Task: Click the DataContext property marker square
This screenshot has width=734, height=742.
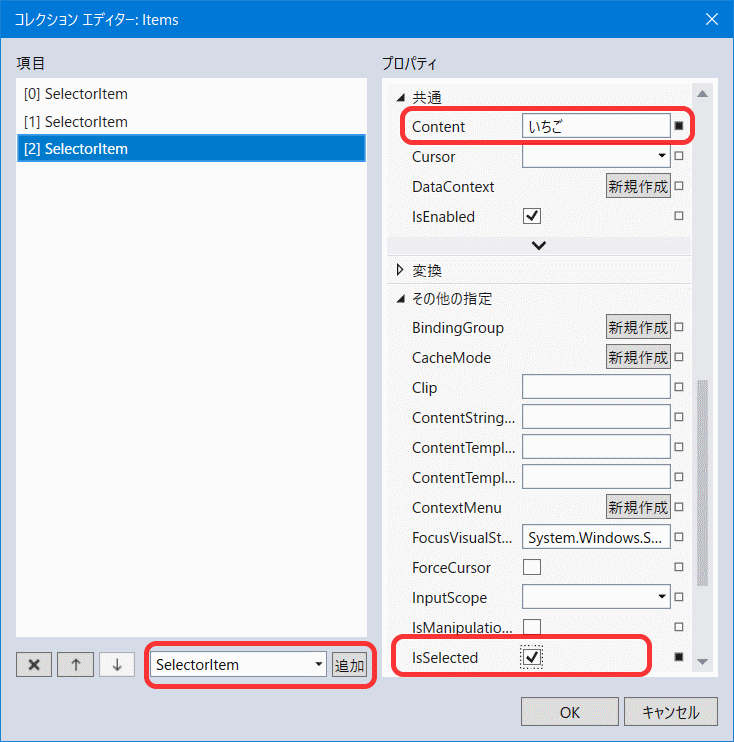Action: (x=679, y=186)
